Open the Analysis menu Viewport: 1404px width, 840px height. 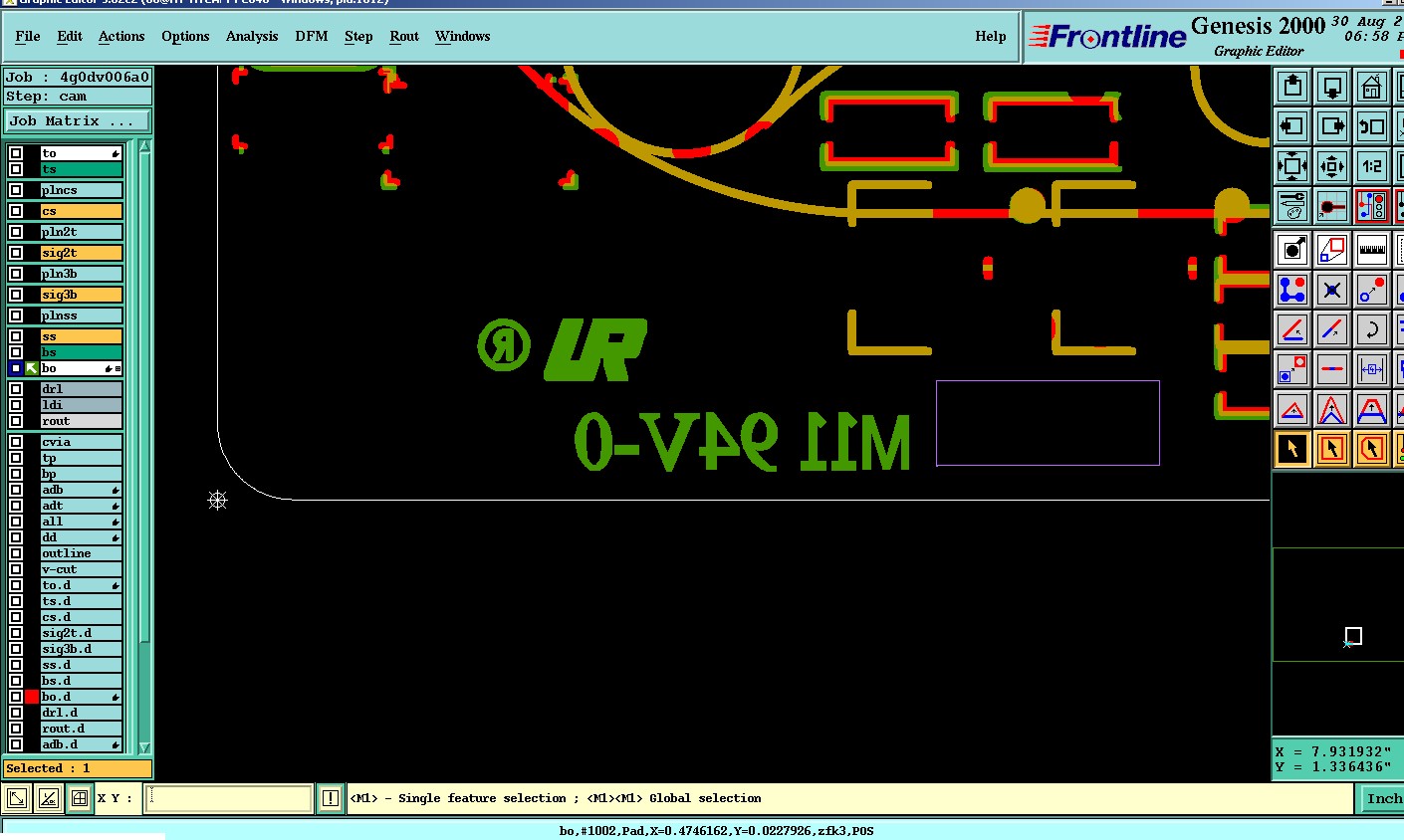[x=252, y=36]
